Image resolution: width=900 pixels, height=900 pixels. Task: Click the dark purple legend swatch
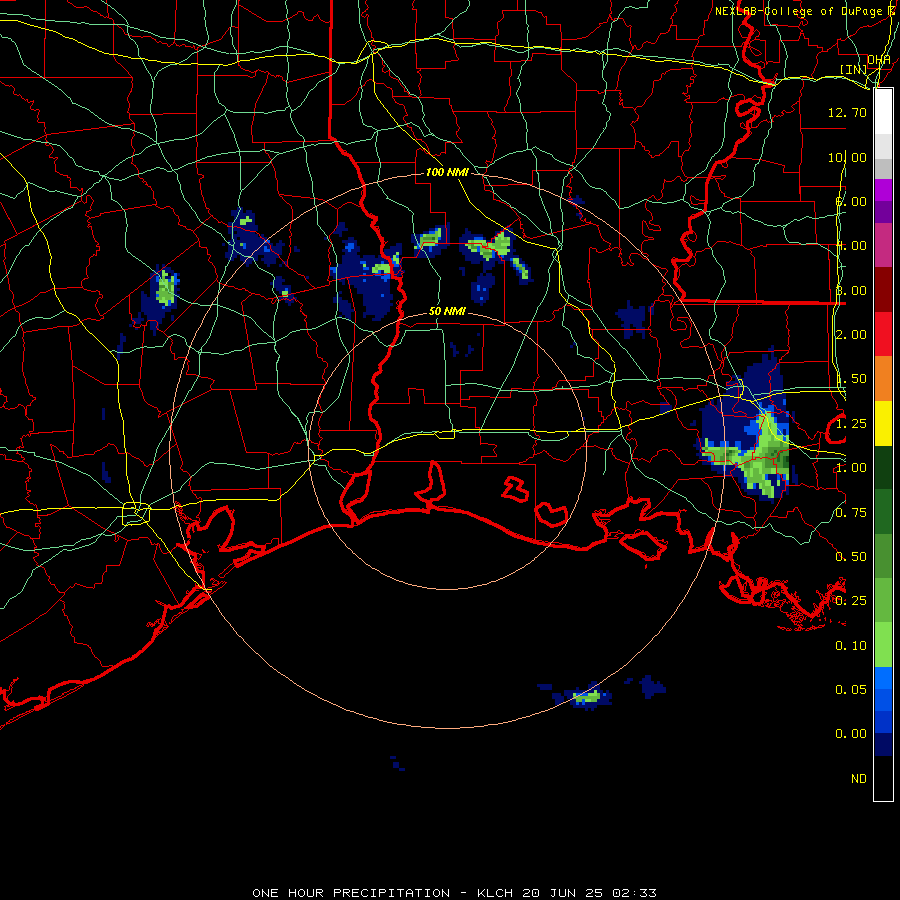(883, 212)
